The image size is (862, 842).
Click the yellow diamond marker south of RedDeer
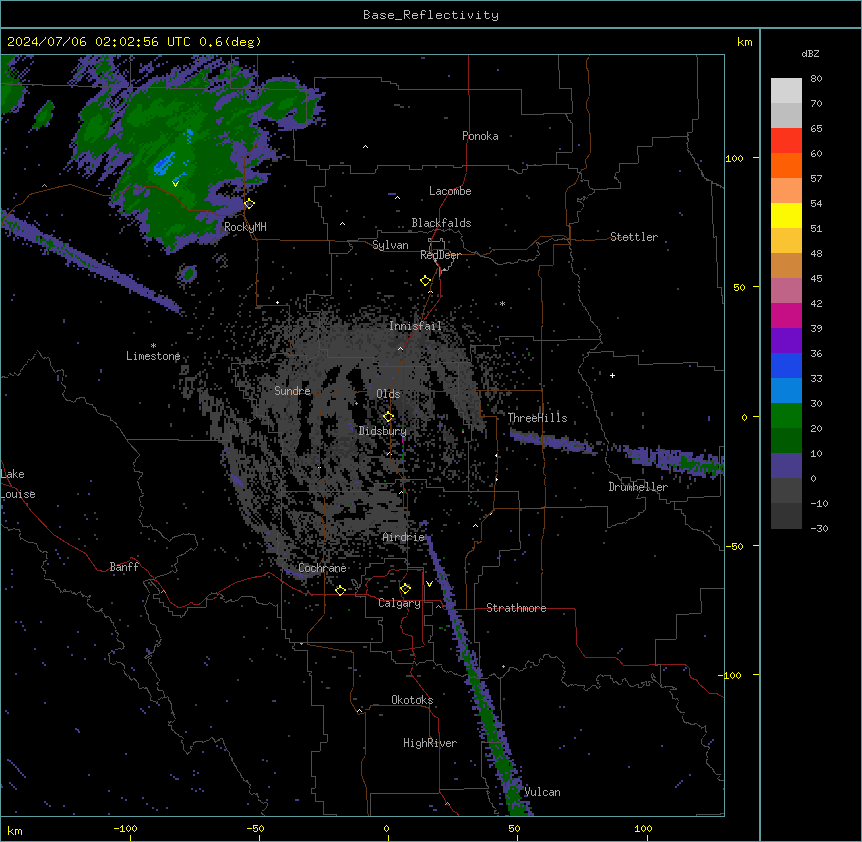425,281
